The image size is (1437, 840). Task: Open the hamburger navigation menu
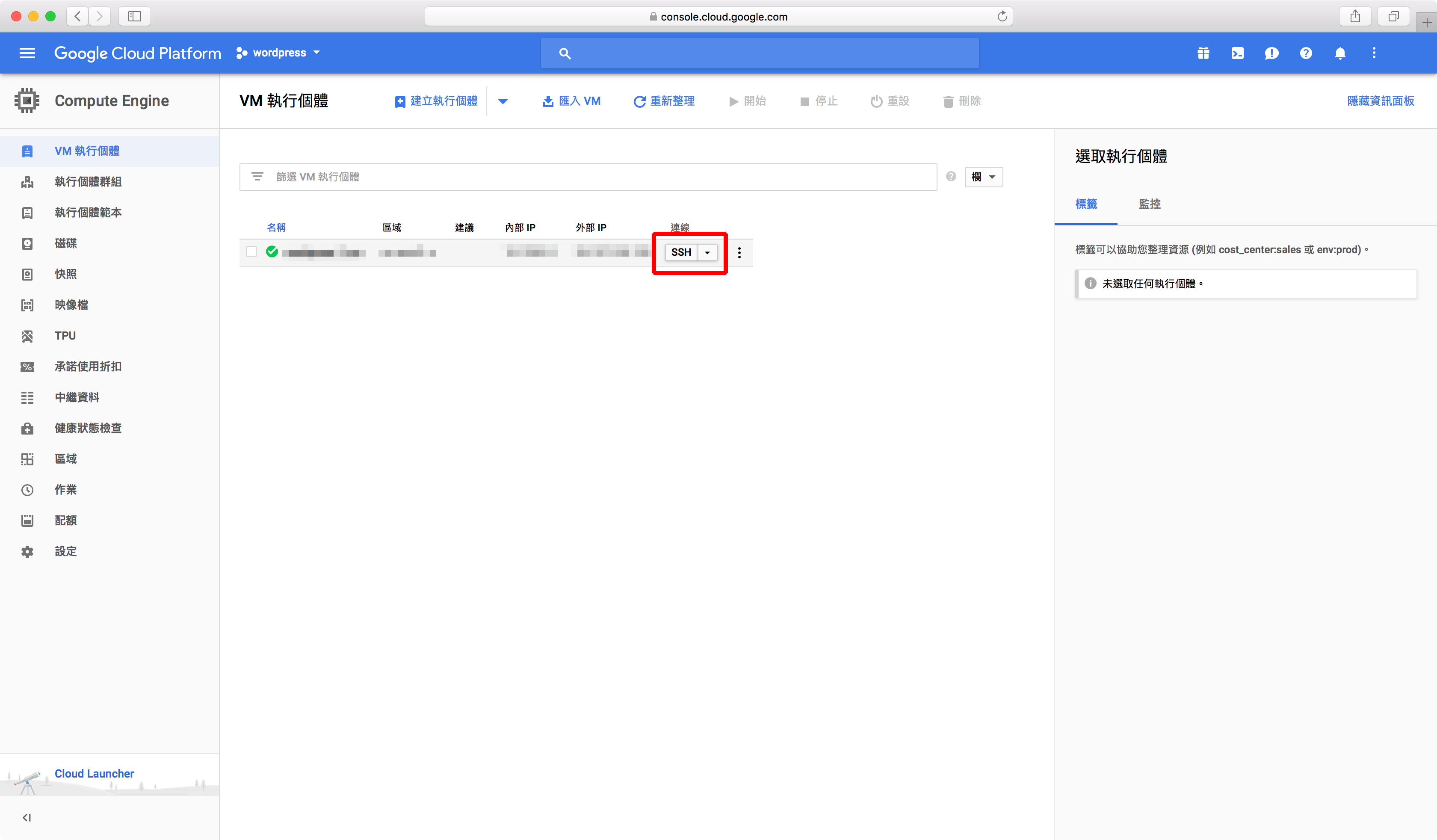pos(27,53)
